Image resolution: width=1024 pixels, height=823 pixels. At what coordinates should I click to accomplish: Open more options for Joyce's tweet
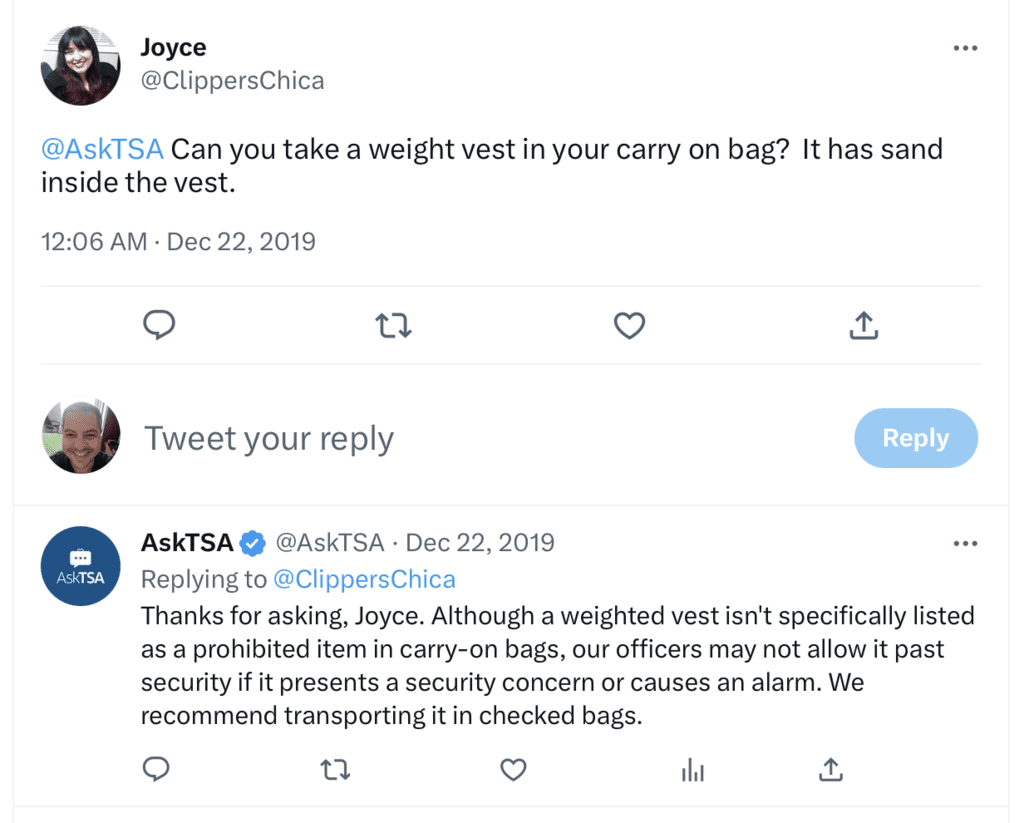pyautogui.click(x=965, y=49)
